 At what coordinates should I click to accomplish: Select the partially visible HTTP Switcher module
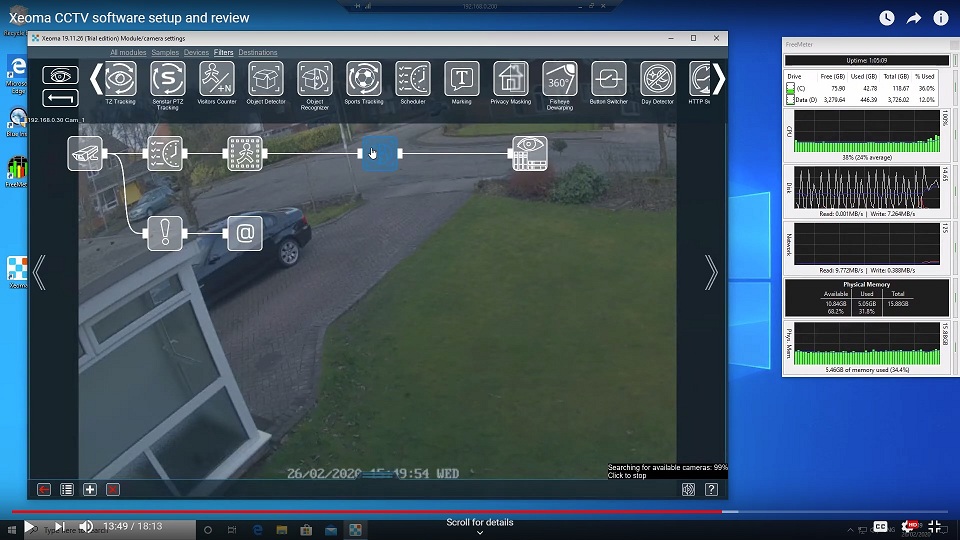tap(699, 83)
